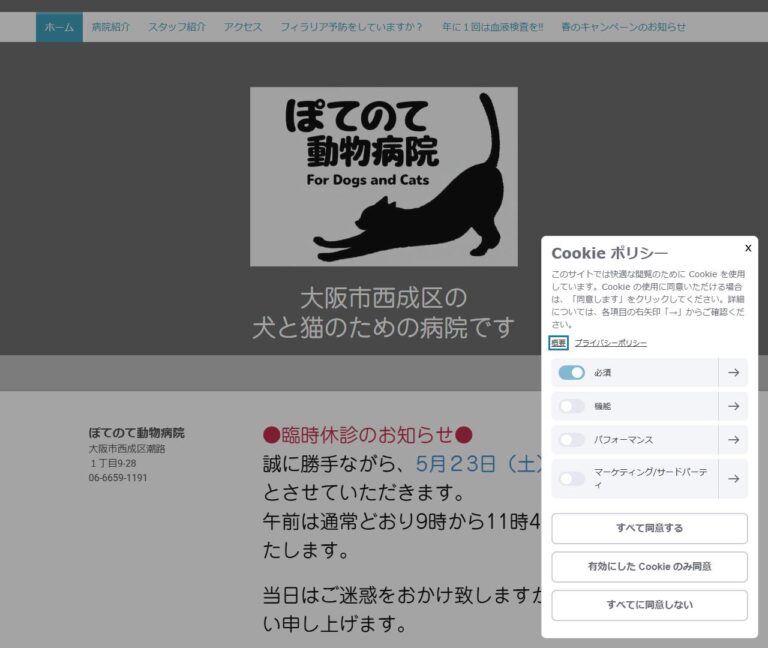Open the アクセス menu item
This screenshot has width=768, height=648.
coord(243,27)
